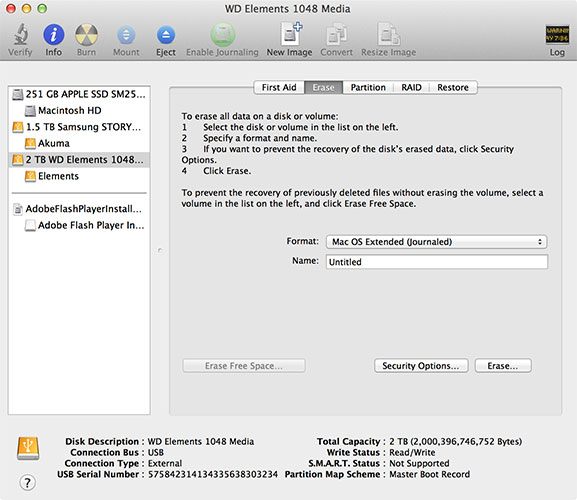This screenshot has width=577, height=500.
Task: Select the Akuma volume
Action: click(x=79, y=143)
